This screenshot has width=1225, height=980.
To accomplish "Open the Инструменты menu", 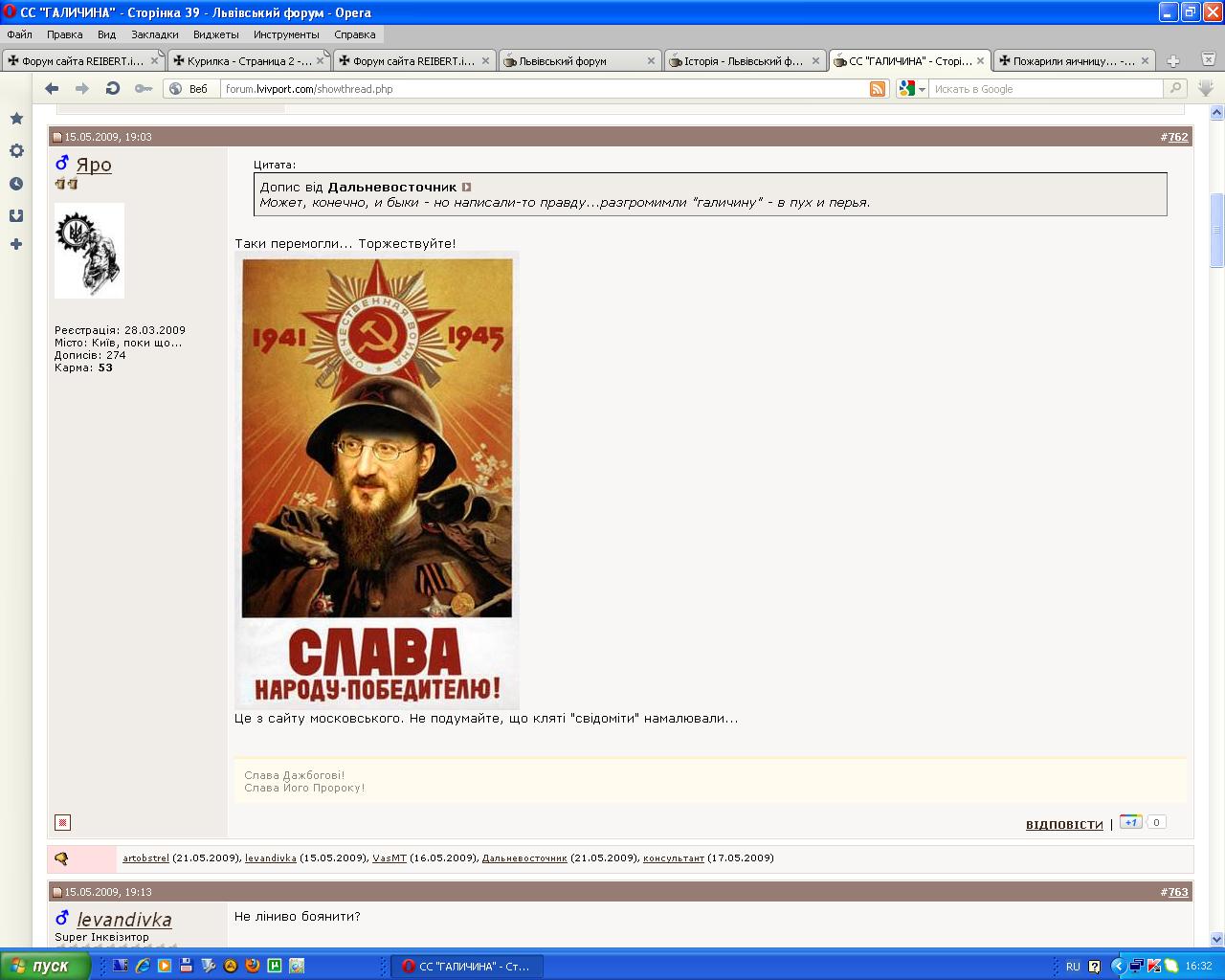I will coord(287,34).
